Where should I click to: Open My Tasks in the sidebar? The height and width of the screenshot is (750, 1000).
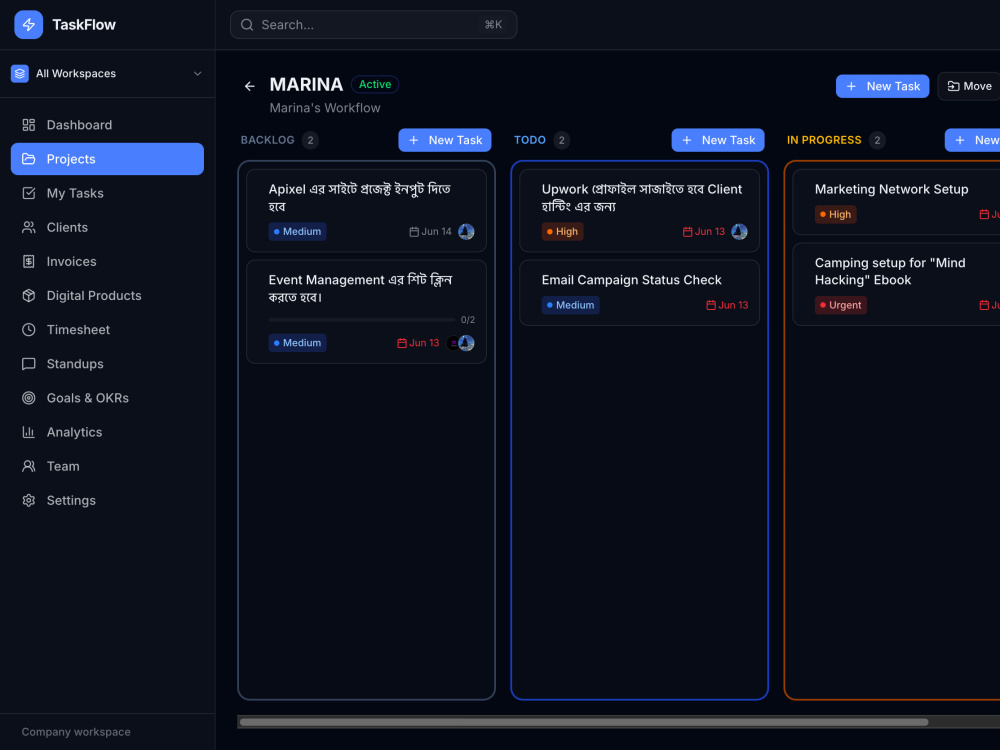pyautogui.click(x=107, y=193)
